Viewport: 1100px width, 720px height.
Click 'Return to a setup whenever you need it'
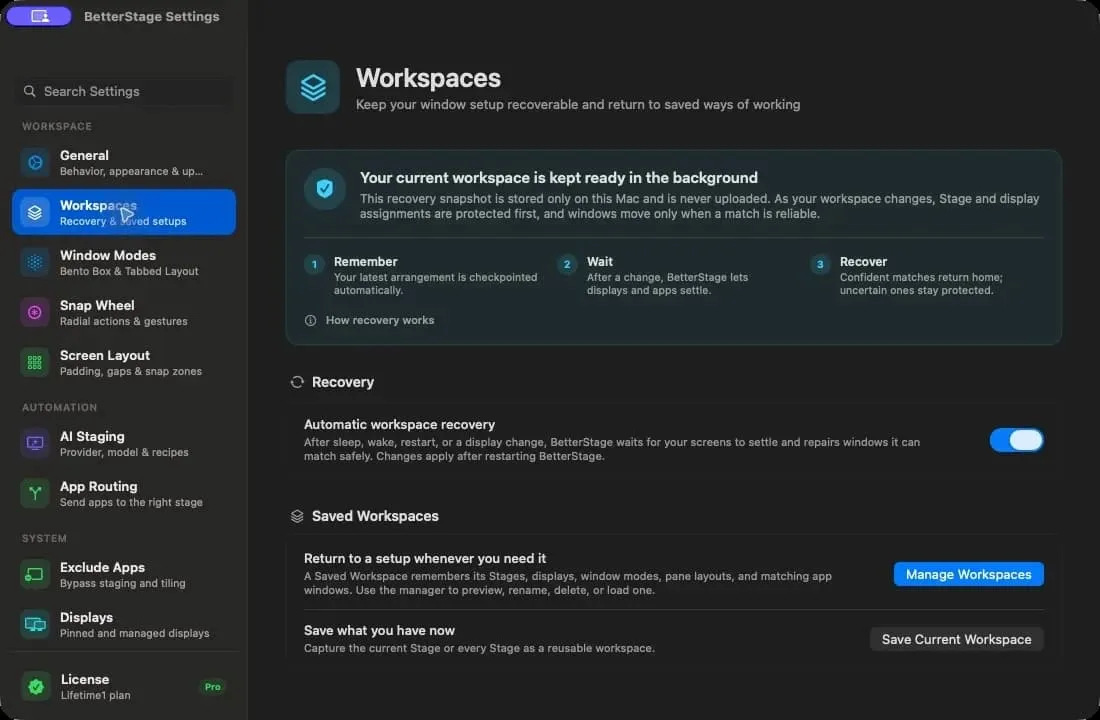424,559
